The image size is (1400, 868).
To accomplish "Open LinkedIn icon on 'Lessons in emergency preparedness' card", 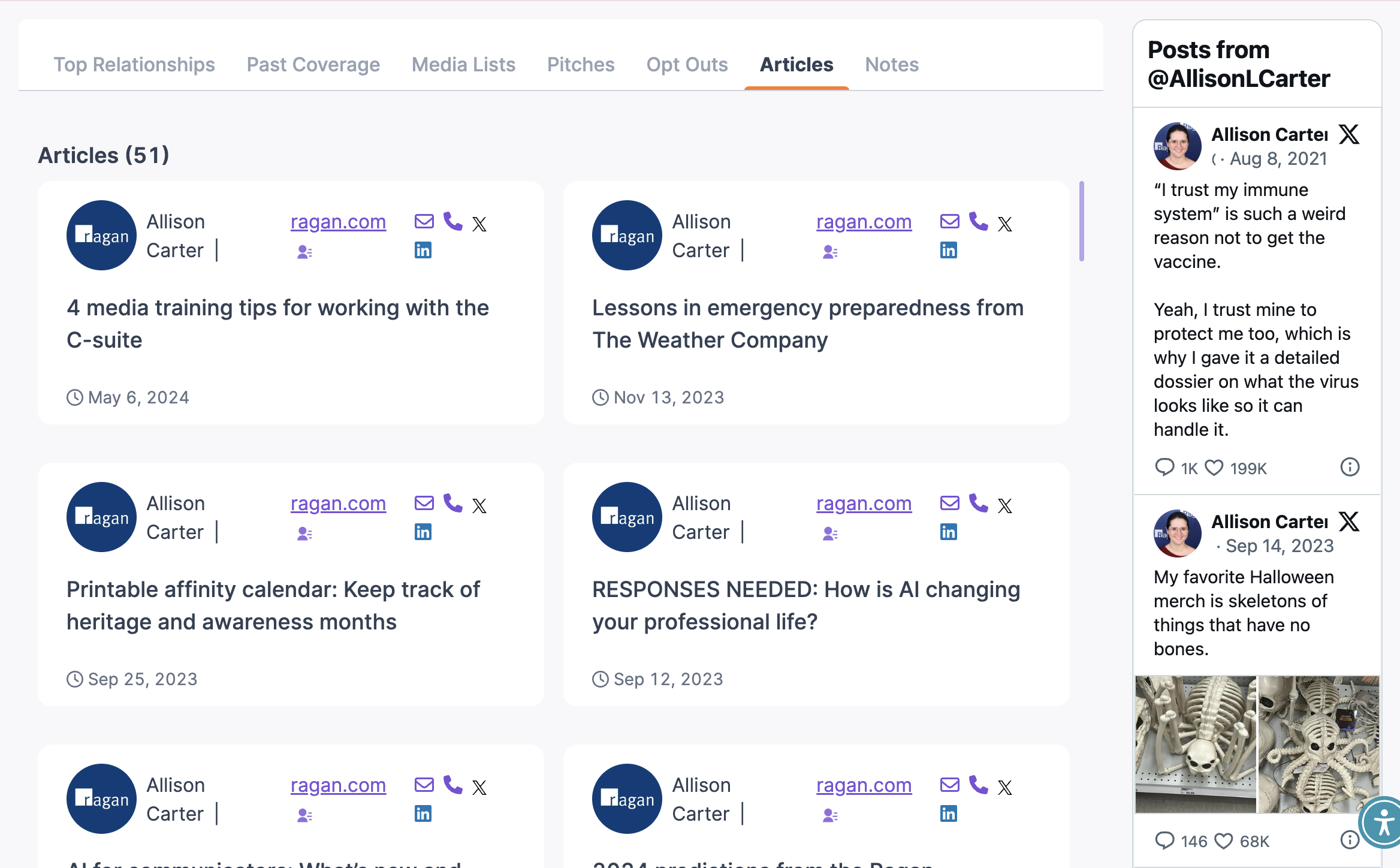I will click(x=949, y=250).
